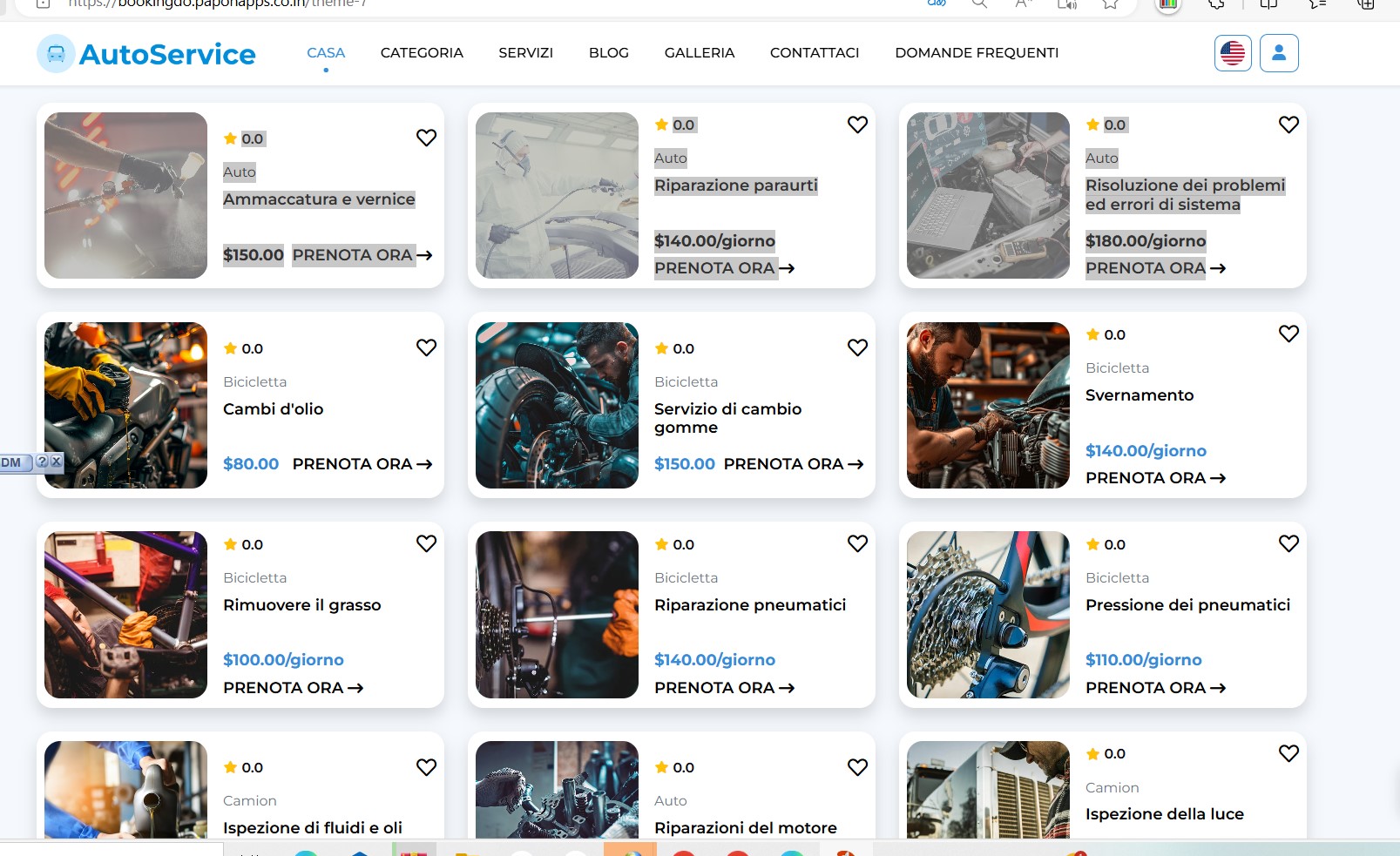This screenshot has height=856, width=1400.
Task: Add Svernamento to favorites
Action: [1288, 334]
